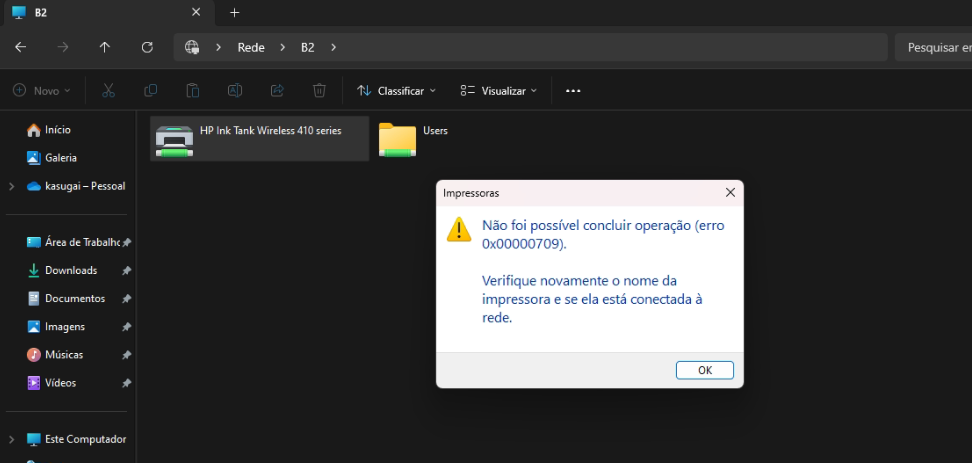This screenshot has width=972, height=463.
Task: Expand the kasugai – Pessoal tree node
Action: pyautogui.click(x=12, y=186)
